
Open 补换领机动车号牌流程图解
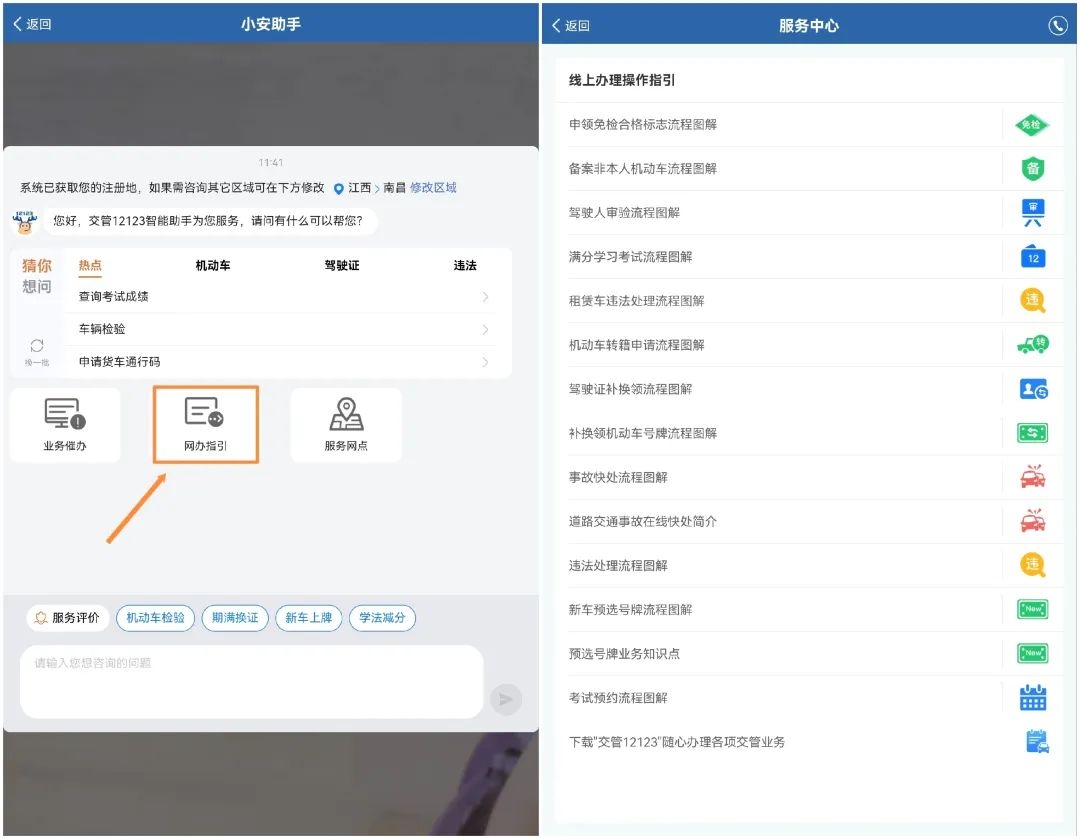[809, 433]
